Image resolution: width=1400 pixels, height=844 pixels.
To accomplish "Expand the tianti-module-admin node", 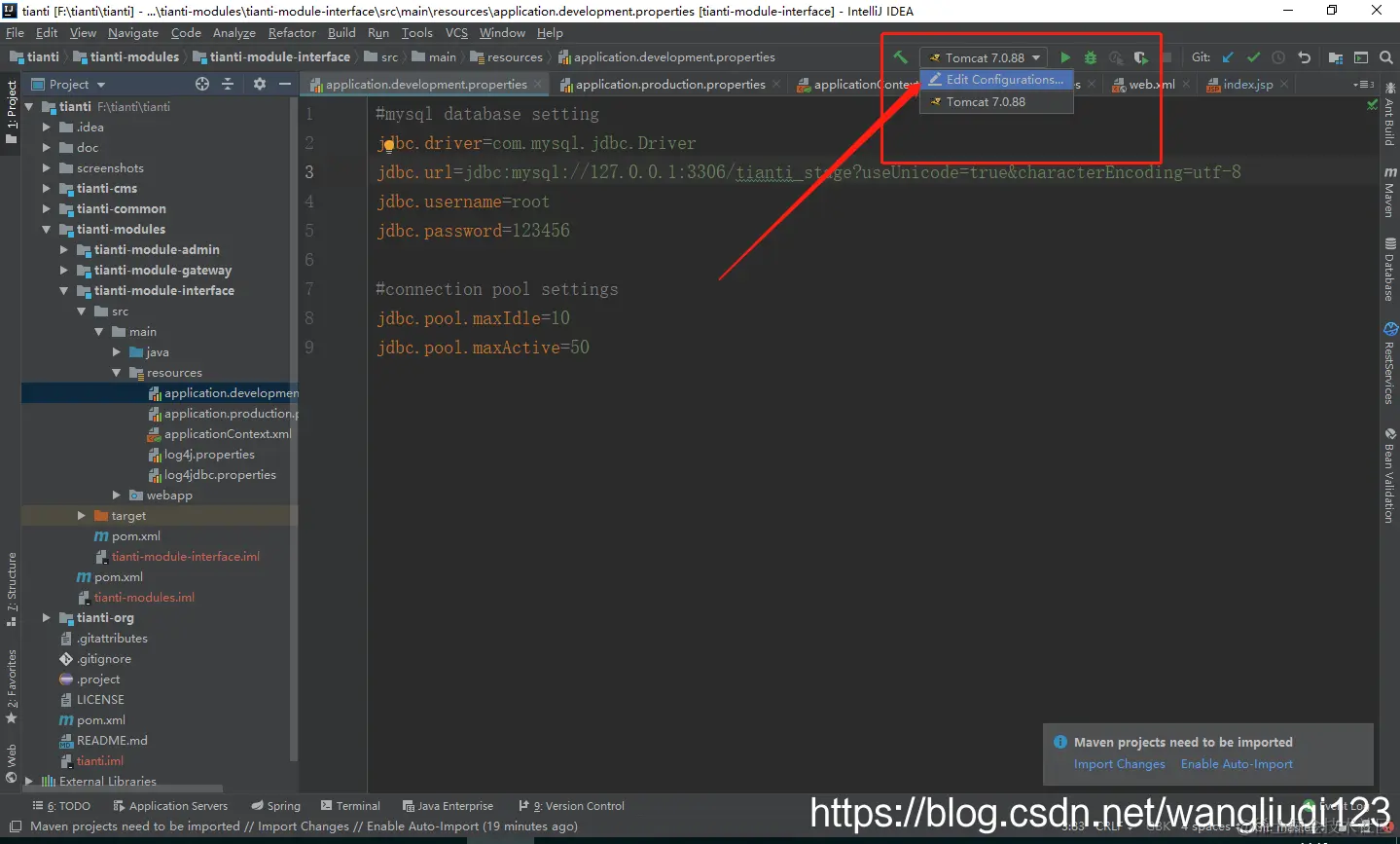I will (64, 250).
